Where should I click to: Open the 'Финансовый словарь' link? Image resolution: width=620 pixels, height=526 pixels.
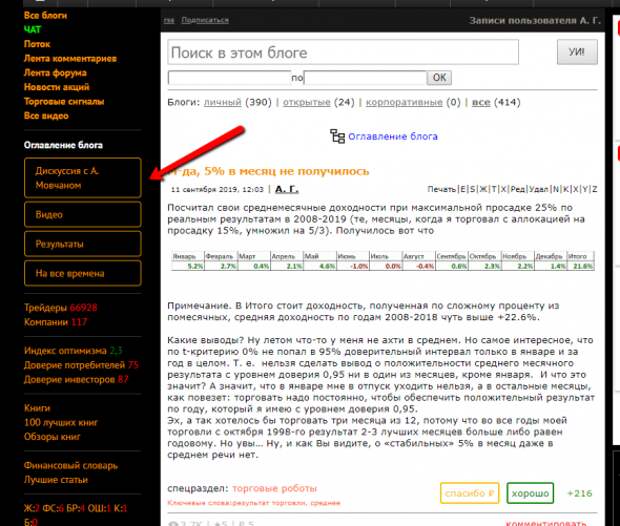click(71, 465)
